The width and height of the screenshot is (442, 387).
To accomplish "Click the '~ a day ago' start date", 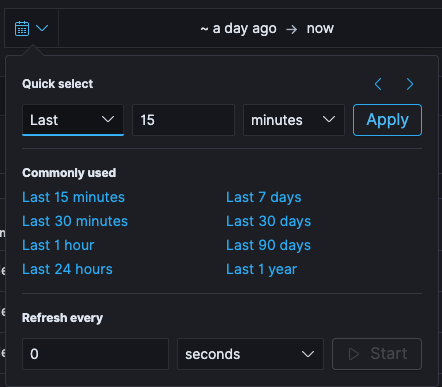I will 238,29.
